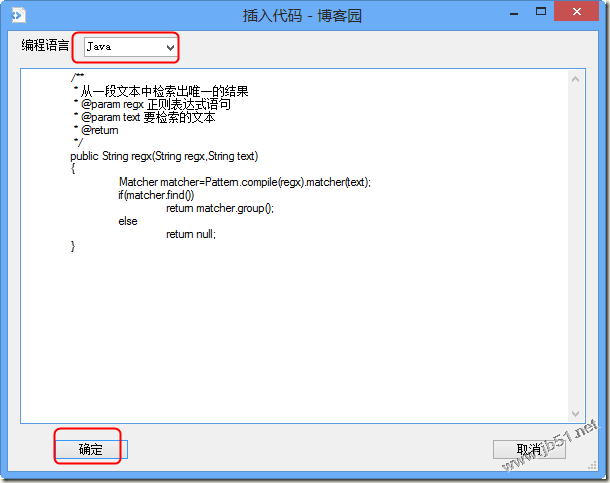Place cursor on 'Matcher matcher=Pattern.compile' line

(245, 182)
